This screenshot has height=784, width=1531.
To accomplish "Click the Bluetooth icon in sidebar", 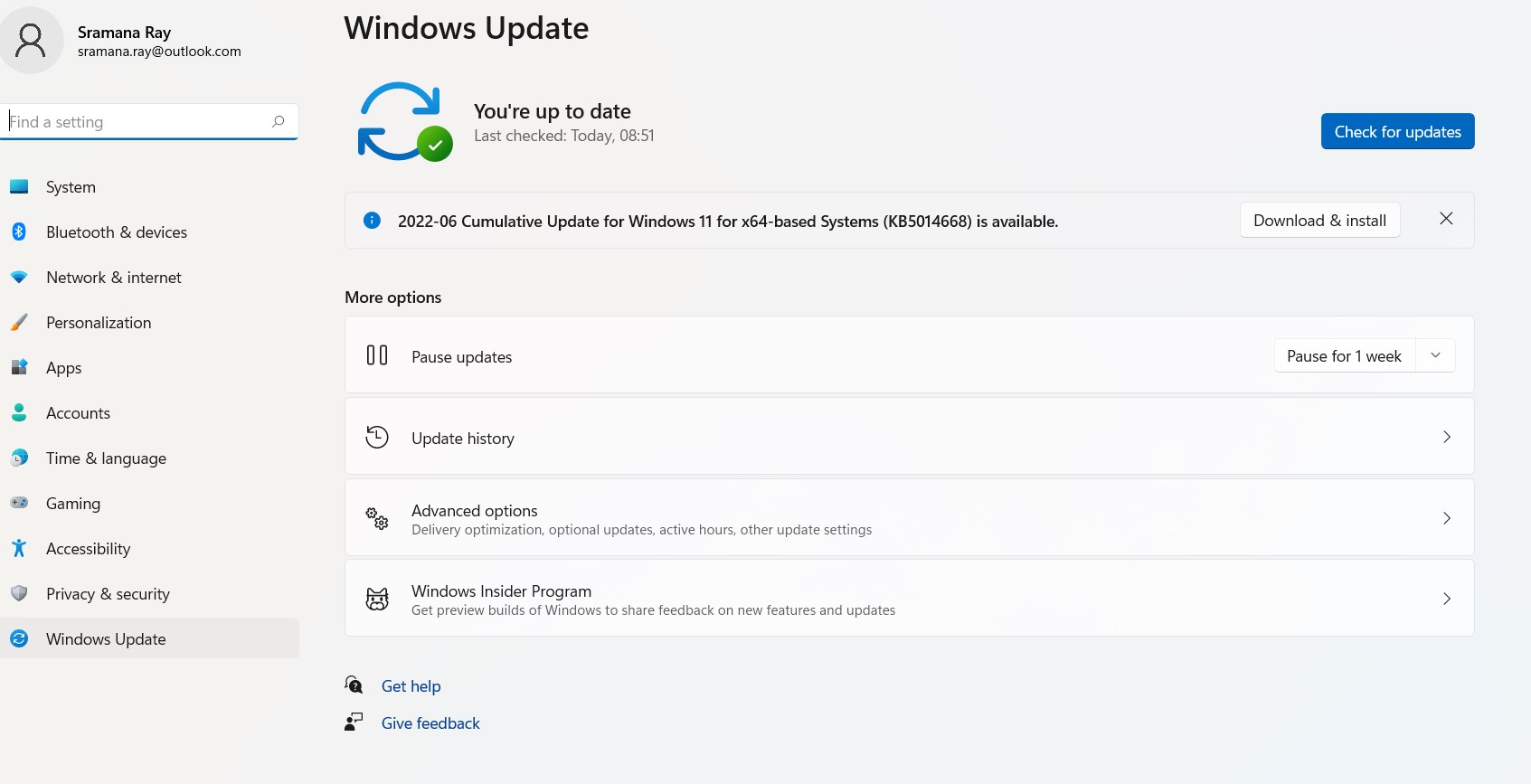I will [19, 231].
